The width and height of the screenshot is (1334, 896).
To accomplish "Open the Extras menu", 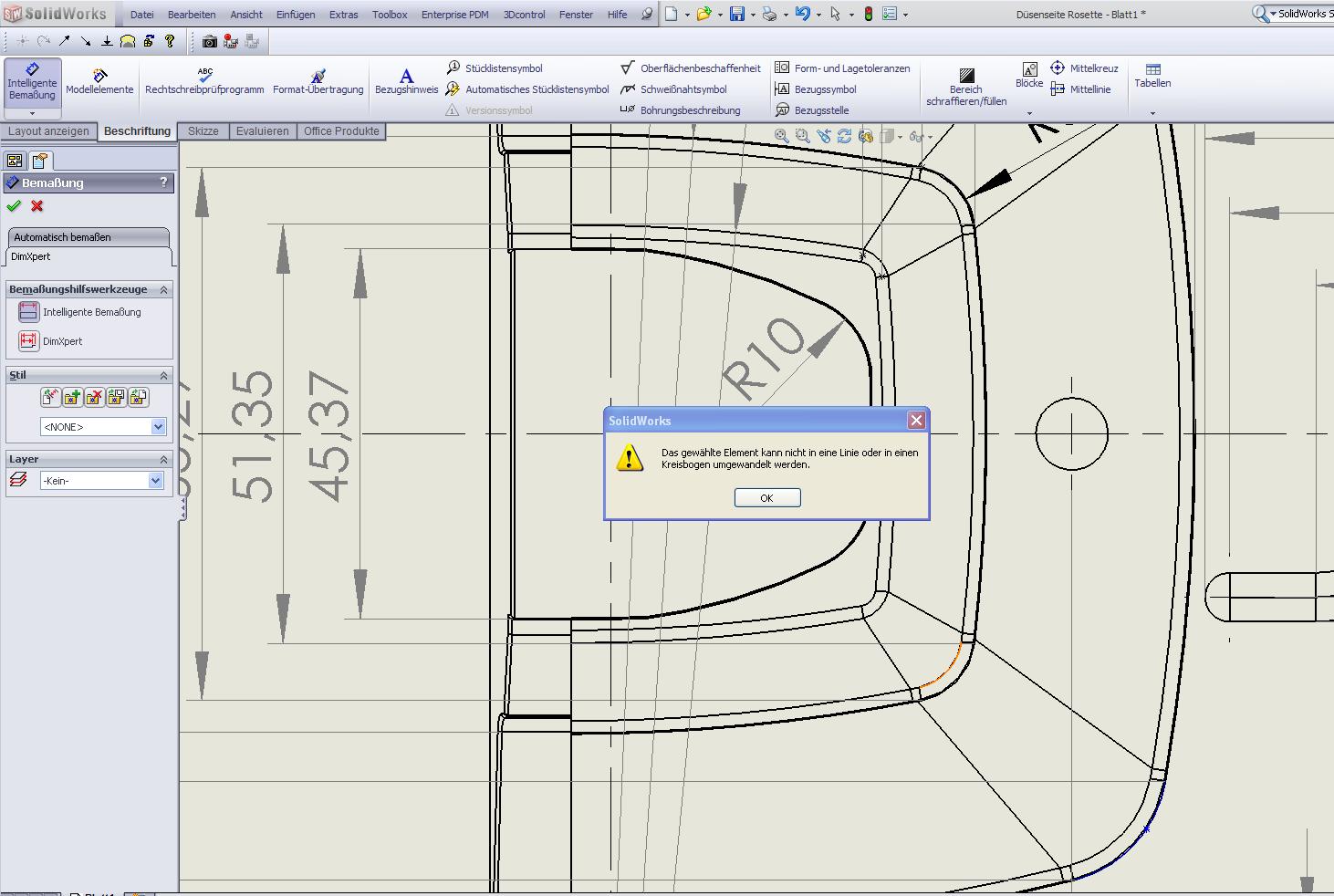I will pyautogui.click(x=343, y=15).
